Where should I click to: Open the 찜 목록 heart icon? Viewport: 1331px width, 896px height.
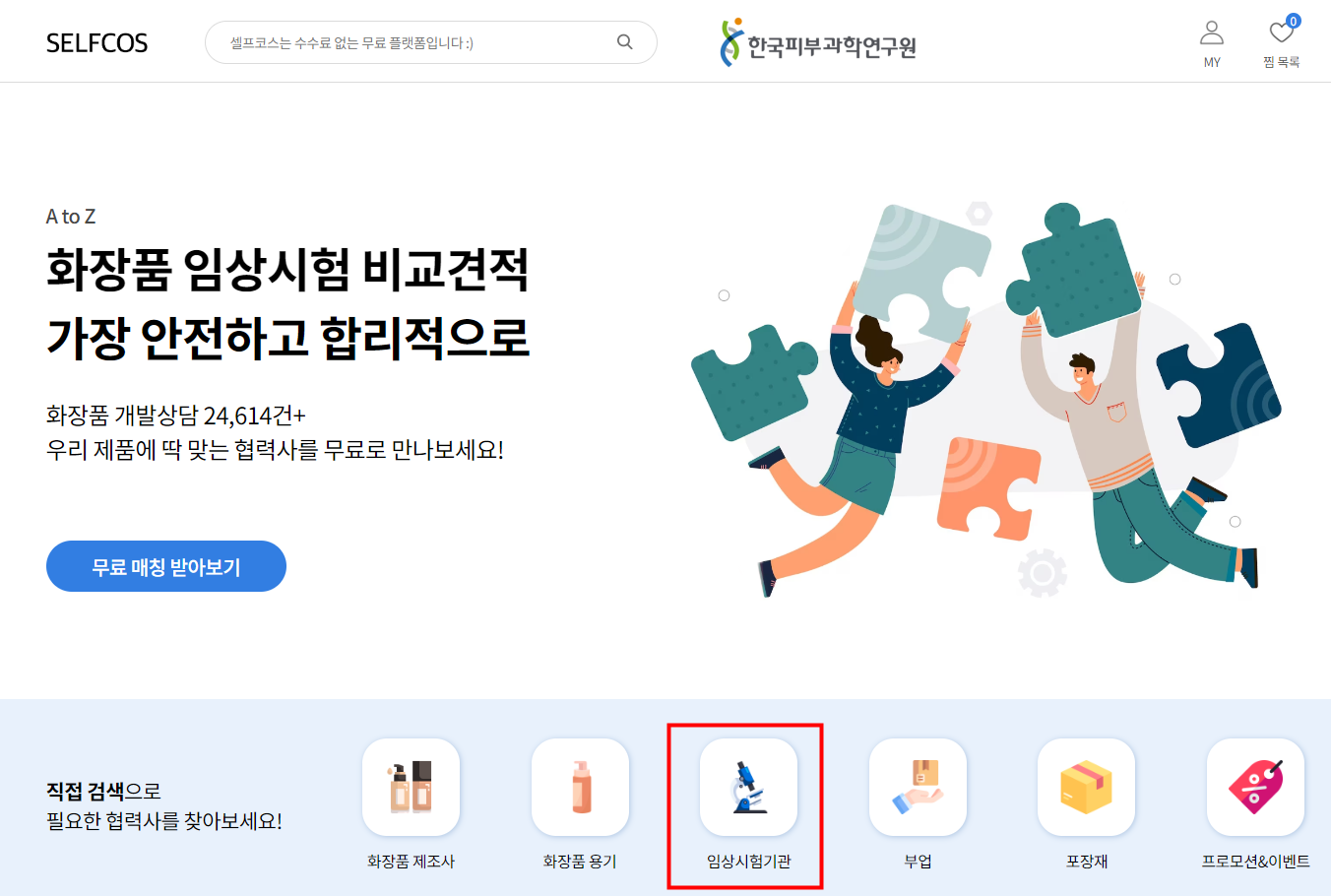coord(1281,33)
